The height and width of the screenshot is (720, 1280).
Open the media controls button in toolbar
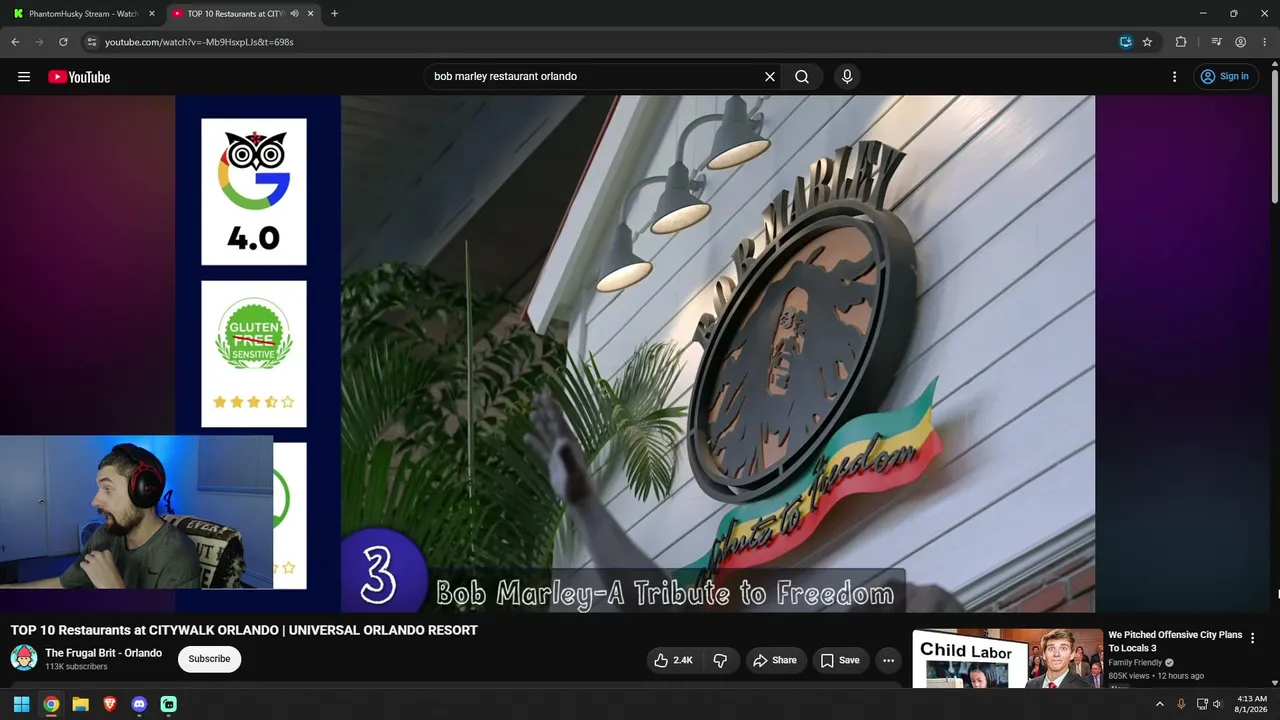click(1216, 42)
